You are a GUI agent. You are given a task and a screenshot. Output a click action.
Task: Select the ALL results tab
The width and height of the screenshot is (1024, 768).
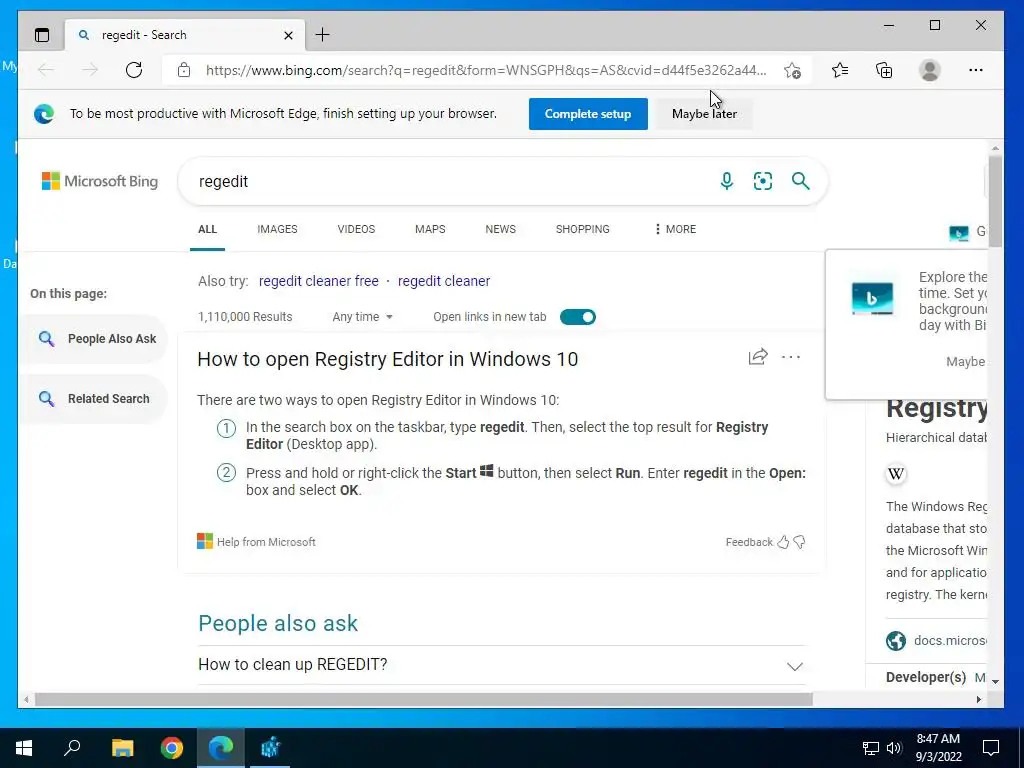(208, 229)
